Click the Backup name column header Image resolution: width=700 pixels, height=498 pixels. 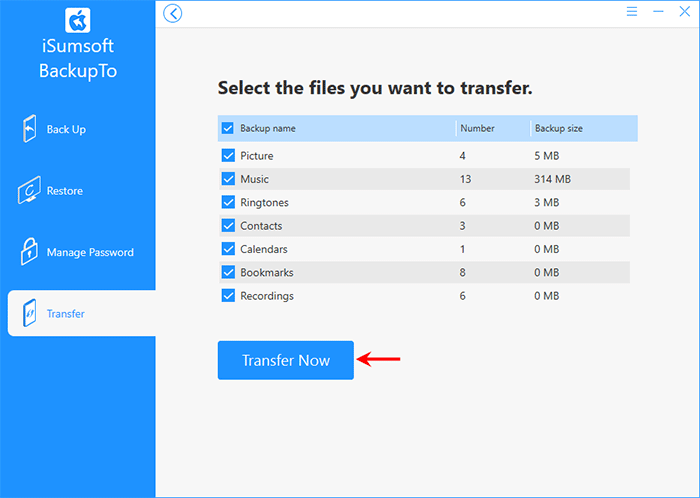tap(268, 129)
